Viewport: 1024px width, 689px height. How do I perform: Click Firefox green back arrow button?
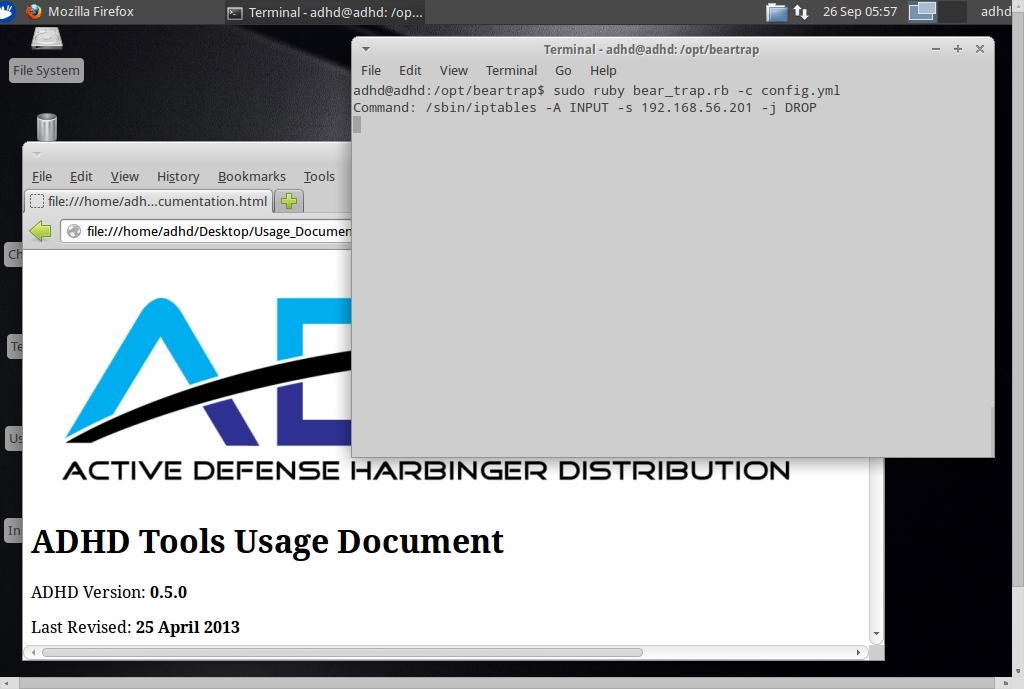(40, 231)
